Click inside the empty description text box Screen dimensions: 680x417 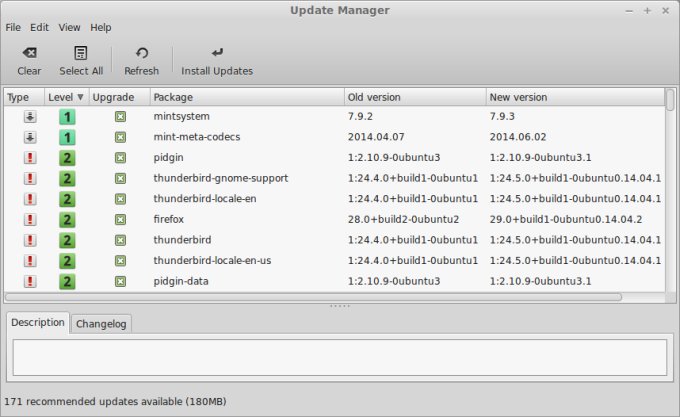coord(340,358)
